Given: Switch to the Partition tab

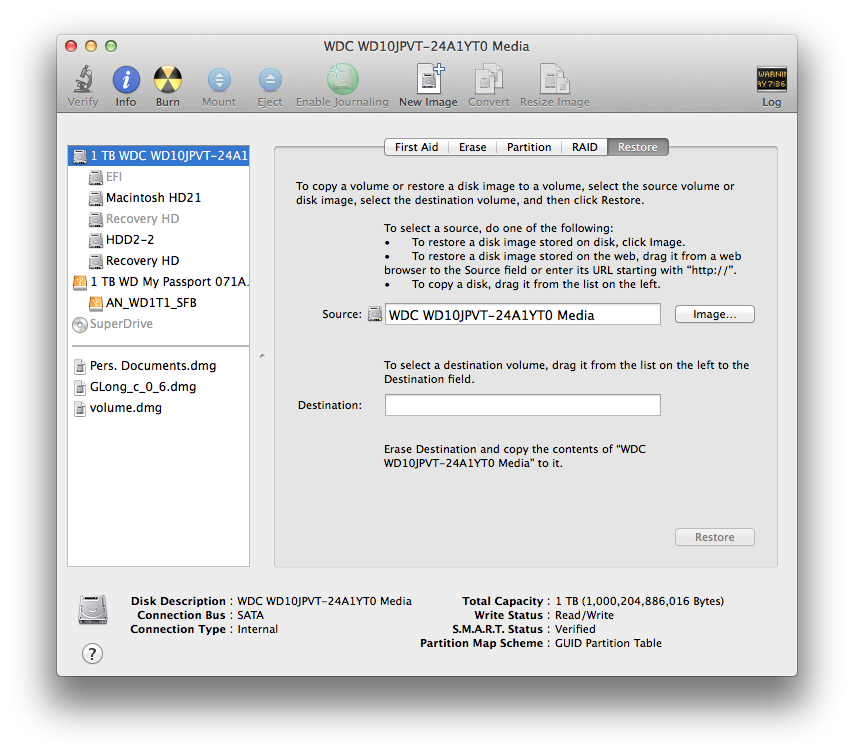Looking at the screenshot, I should coord(529,147).
